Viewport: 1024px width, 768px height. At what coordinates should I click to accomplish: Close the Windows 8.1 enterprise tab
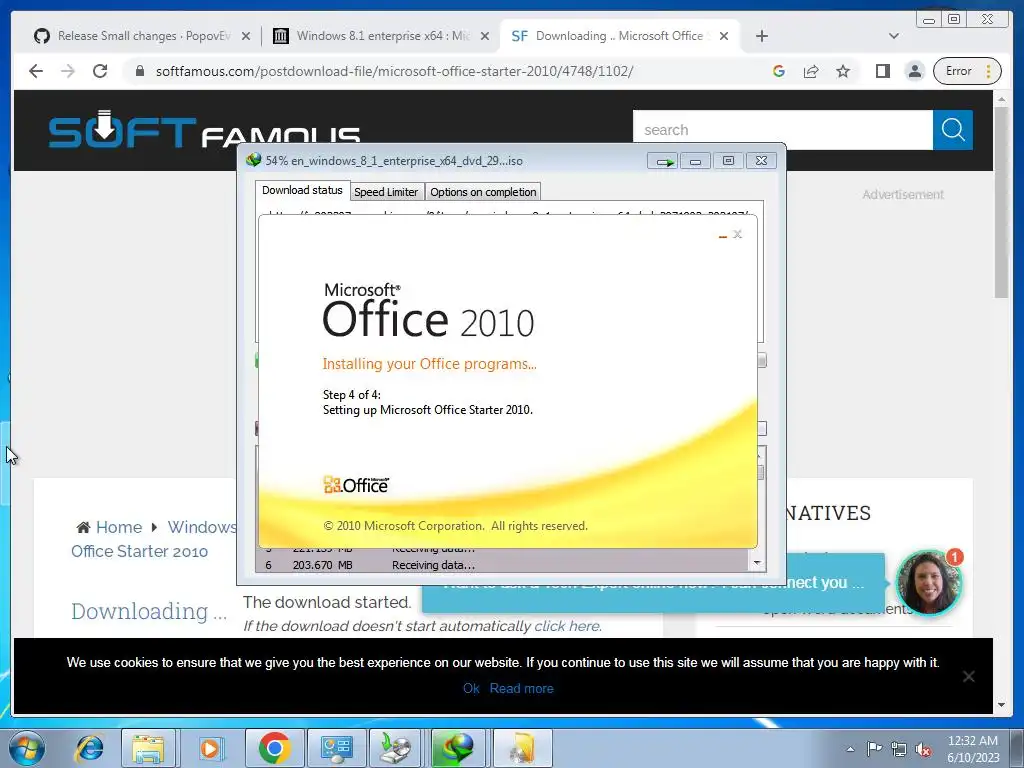coord(485,37)
